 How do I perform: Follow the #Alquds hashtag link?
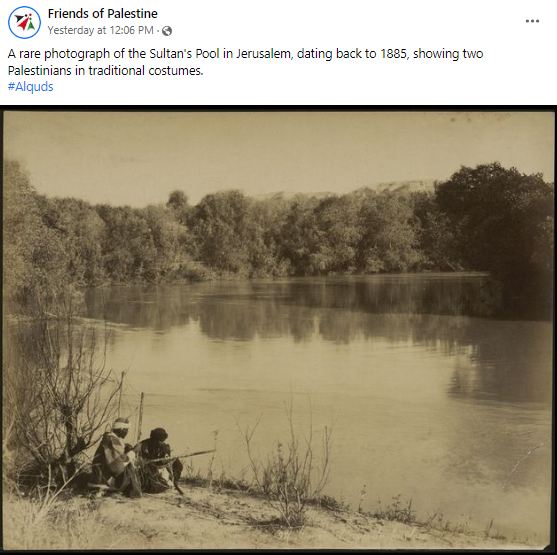click(31, 86)
